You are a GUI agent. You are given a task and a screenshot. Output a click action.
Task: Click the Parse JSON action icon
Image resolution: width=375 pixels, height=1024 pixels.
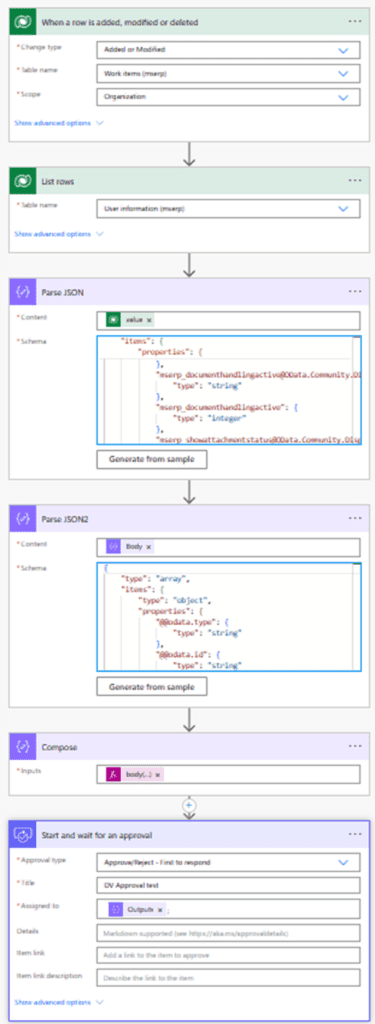coord(22,291)
